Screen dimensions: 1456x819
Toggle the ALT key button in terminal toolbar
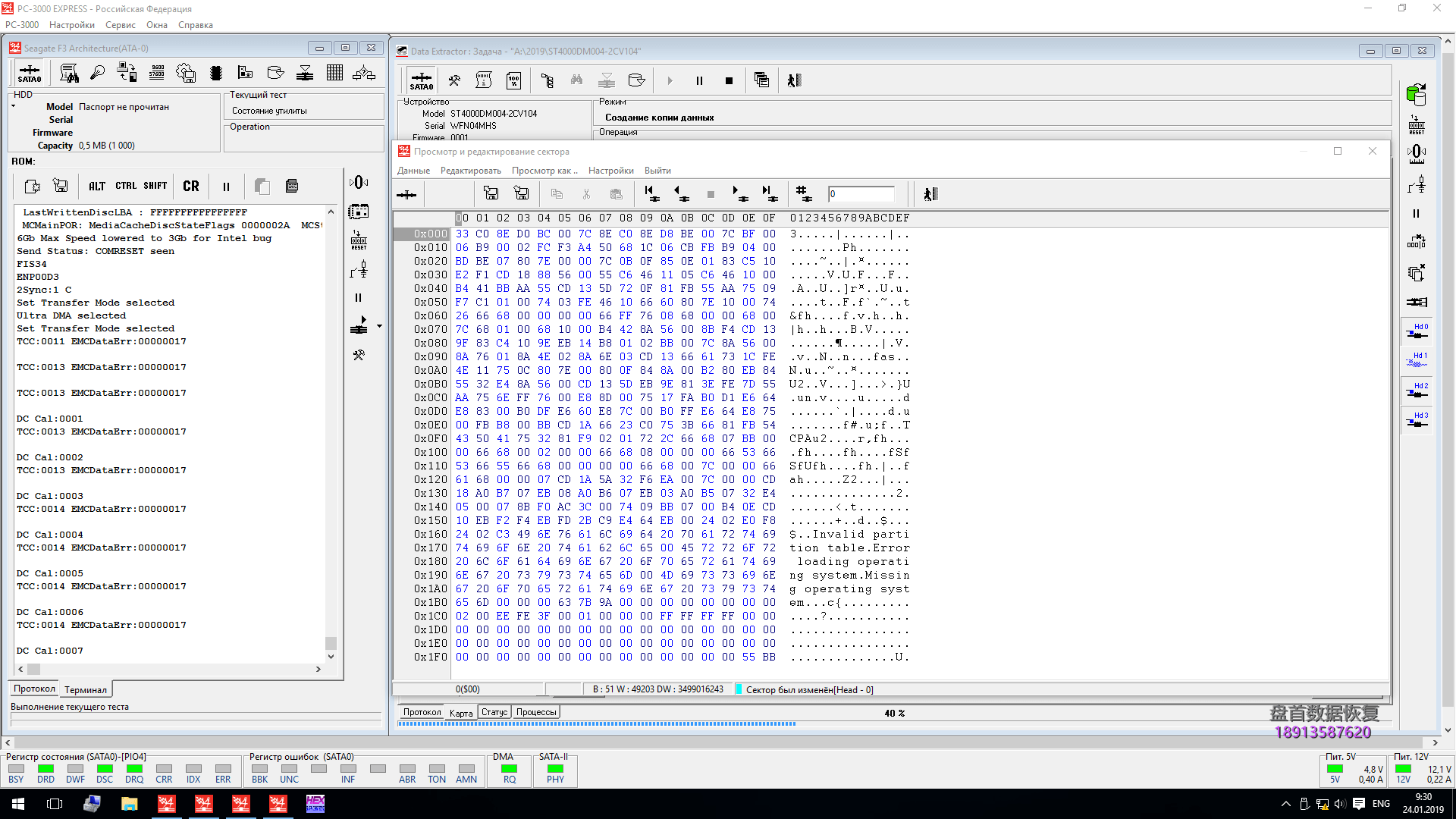[x=97, y=186]
